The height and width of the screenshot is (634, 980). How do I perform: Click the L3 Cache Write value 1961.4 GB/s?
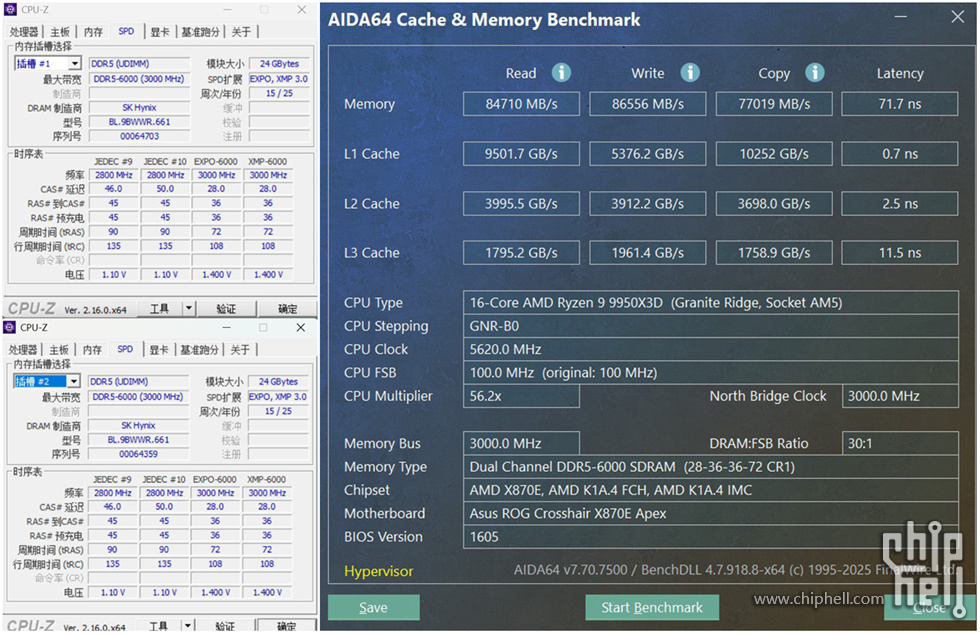click(648, 253)
